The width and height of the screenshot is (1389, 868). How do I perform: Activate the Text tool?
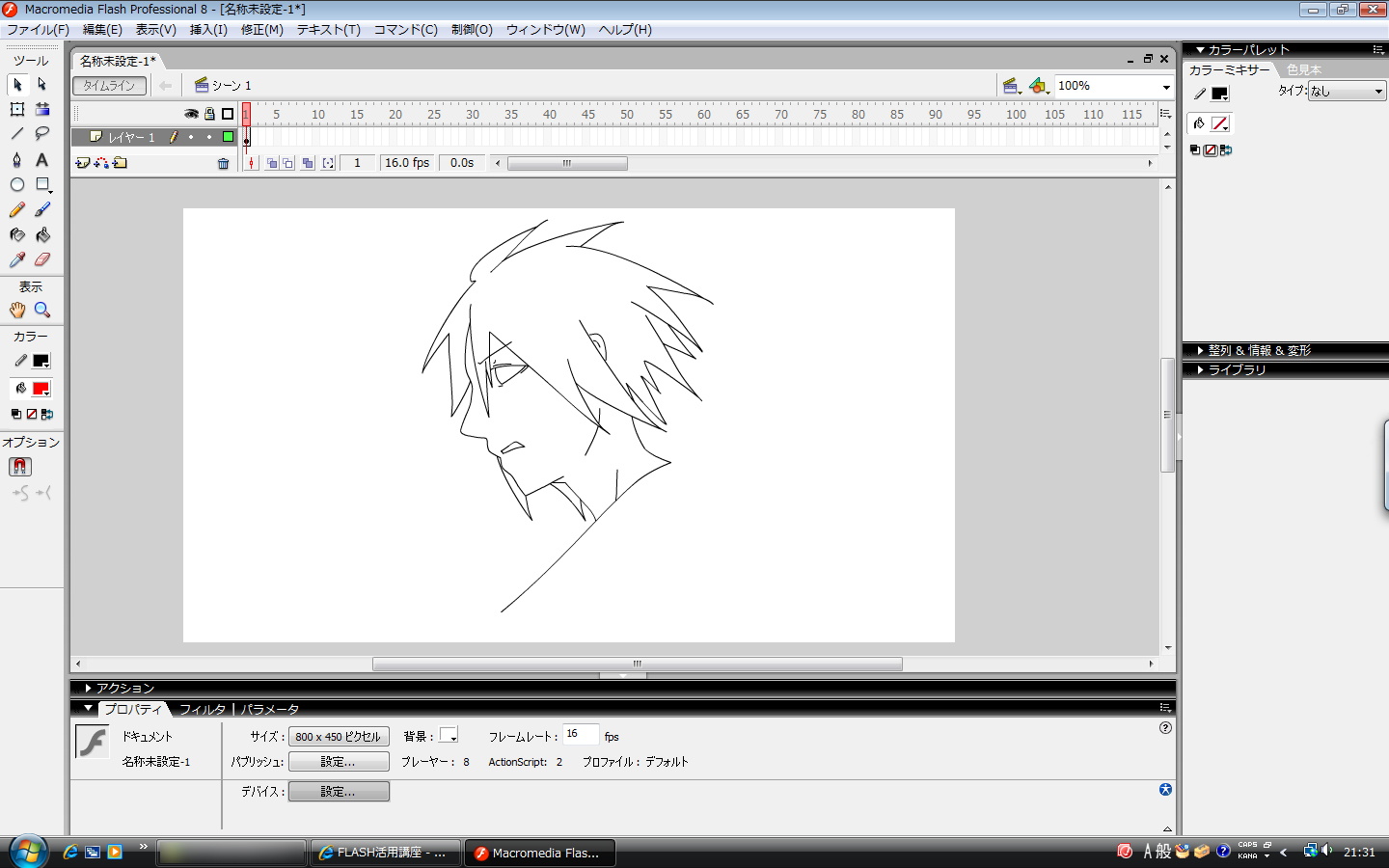tap(42, 159)
